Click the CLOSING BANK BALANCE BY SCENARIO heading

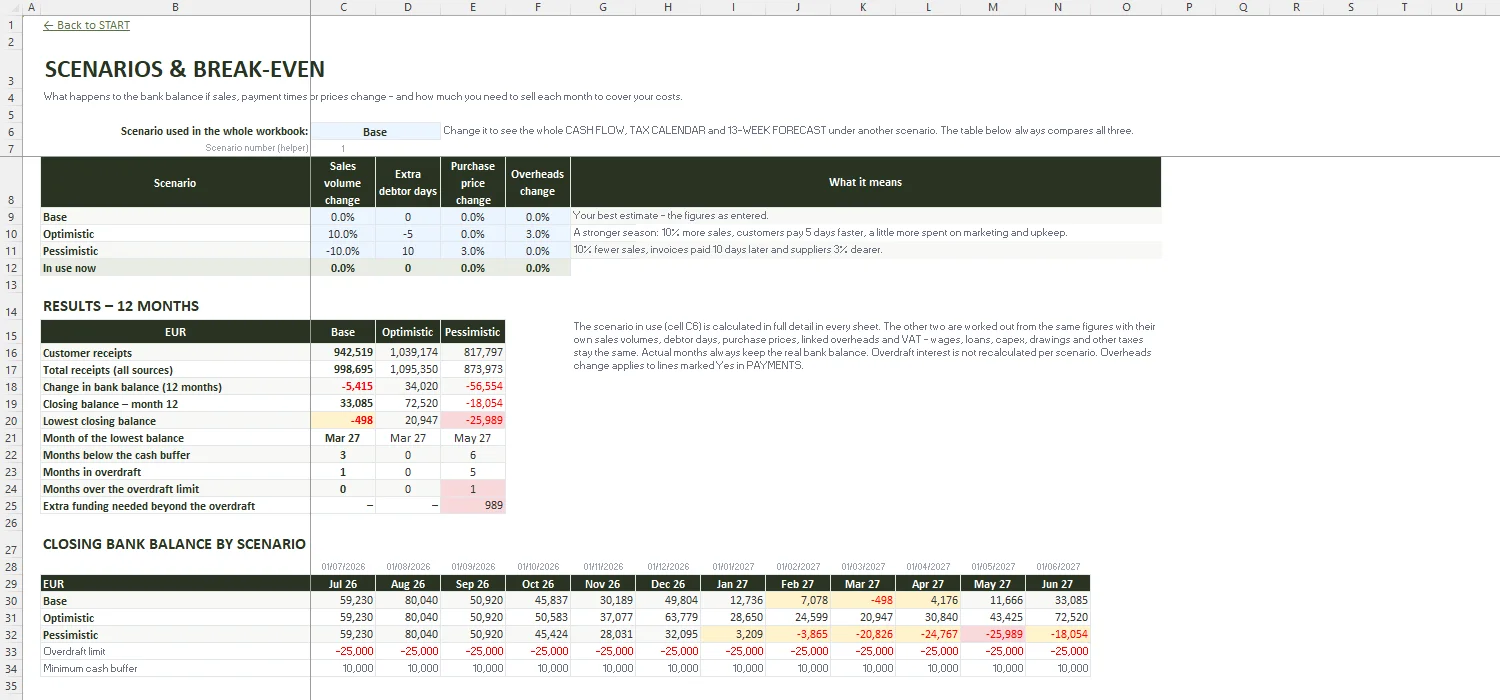174,544
